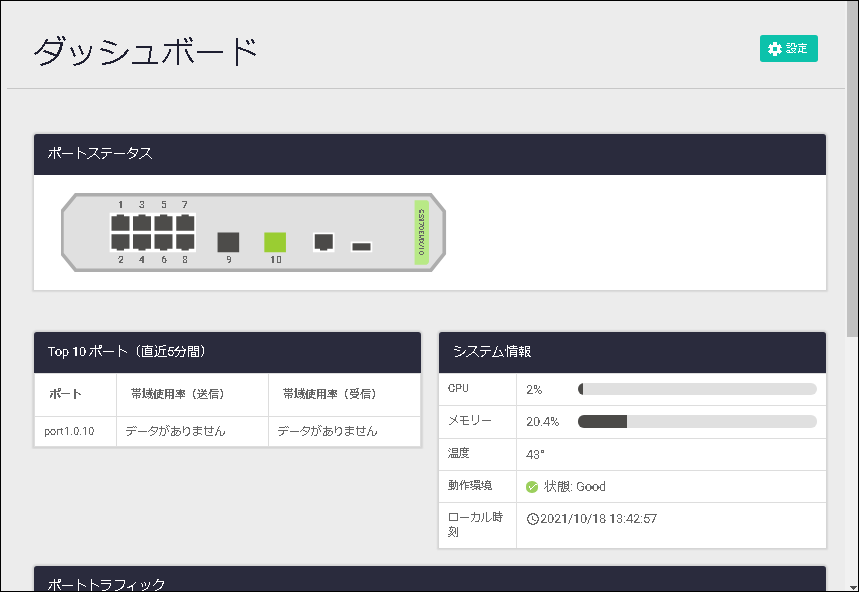
Task: Click port 1 on the switch diagram
Action: (120, 223)
